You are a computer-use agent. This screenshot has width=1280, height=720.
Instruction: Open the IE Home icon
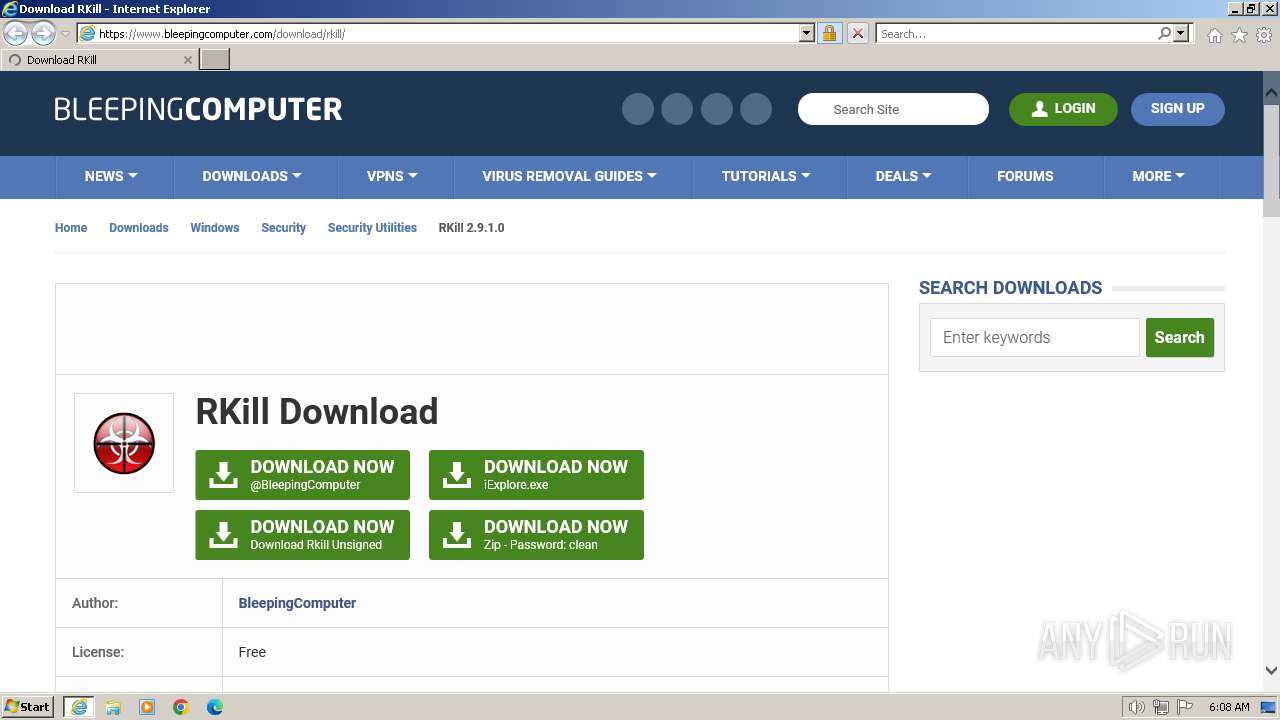point(1214,35)
